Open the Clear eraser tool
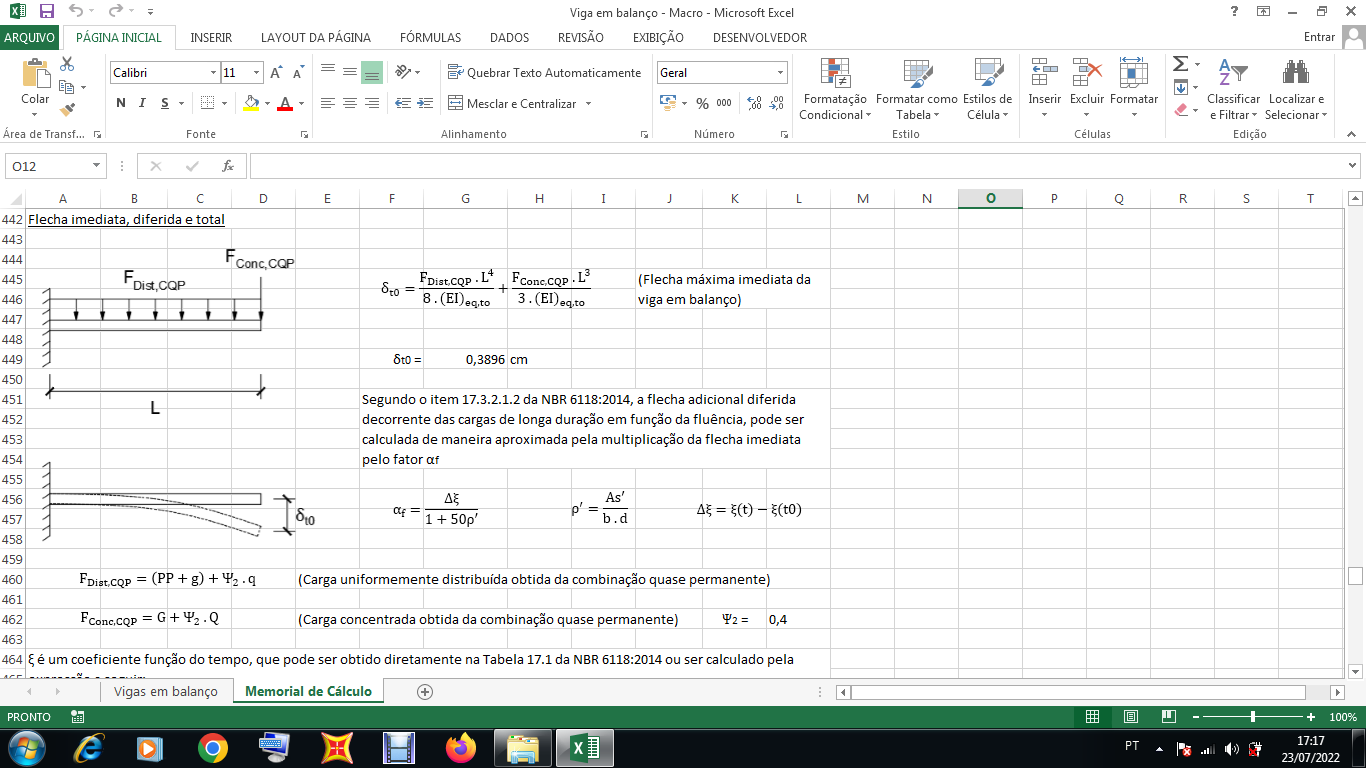 pyautogui.click(x=1180, y=110)
